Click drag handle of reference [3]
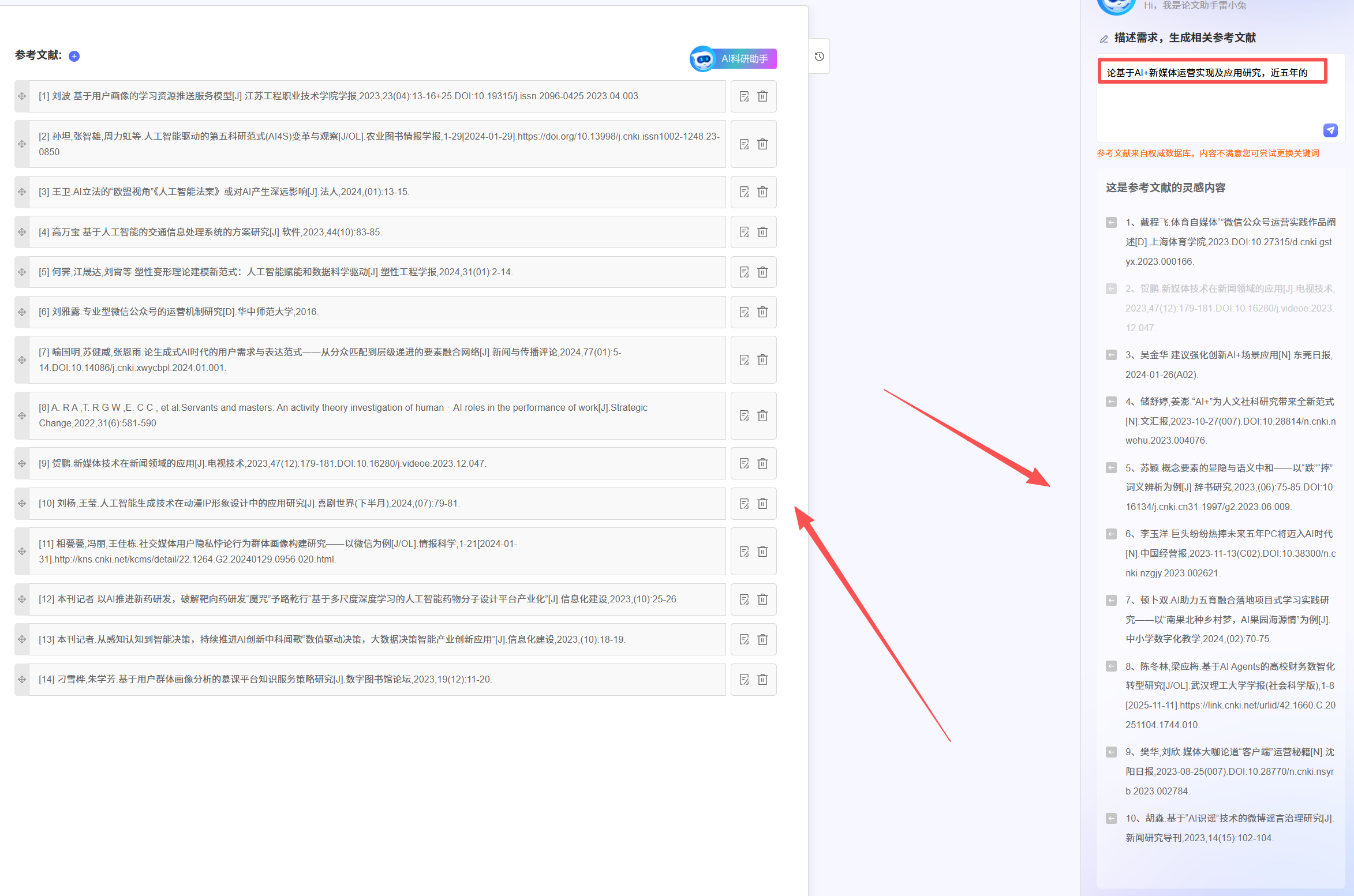 (x=22, y=192)
